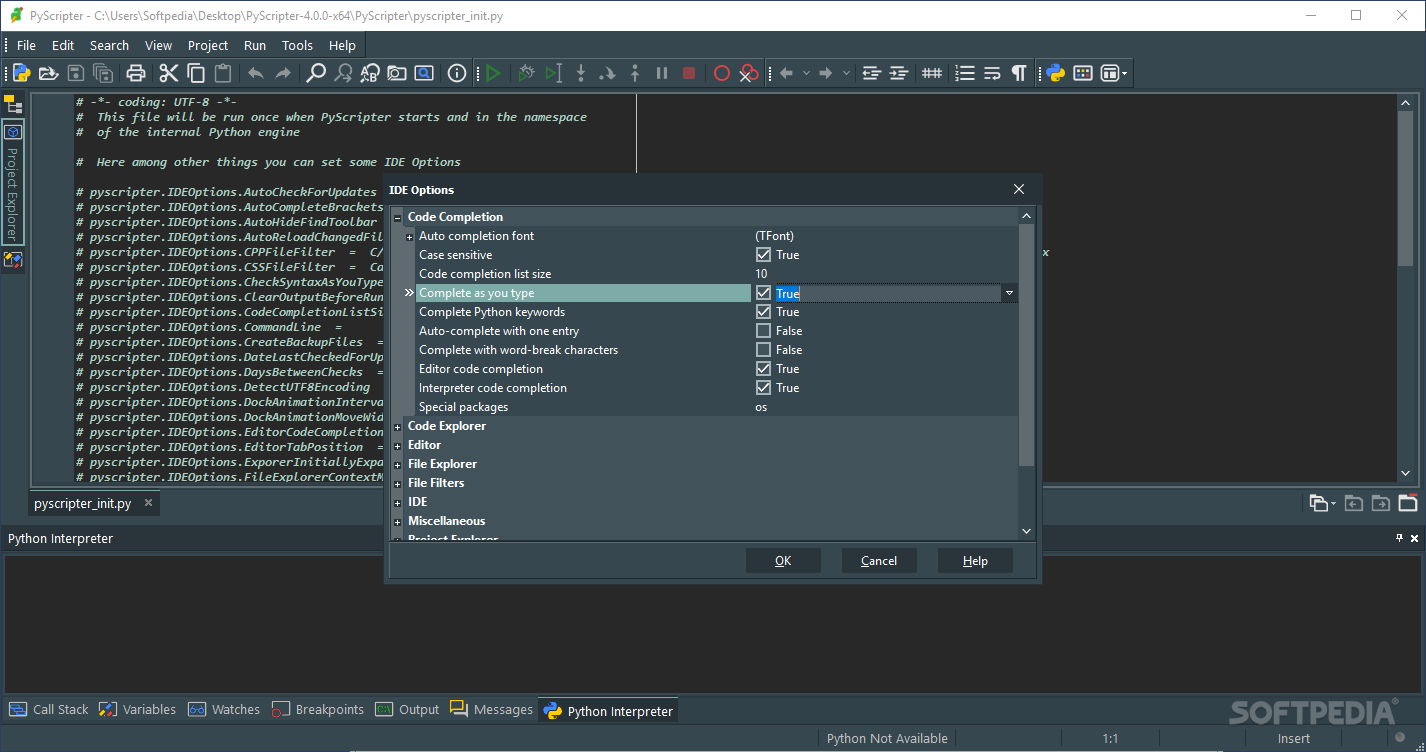Start debugging with the bug play icon
The image size is (1426, 752).
tap(526, 73)
